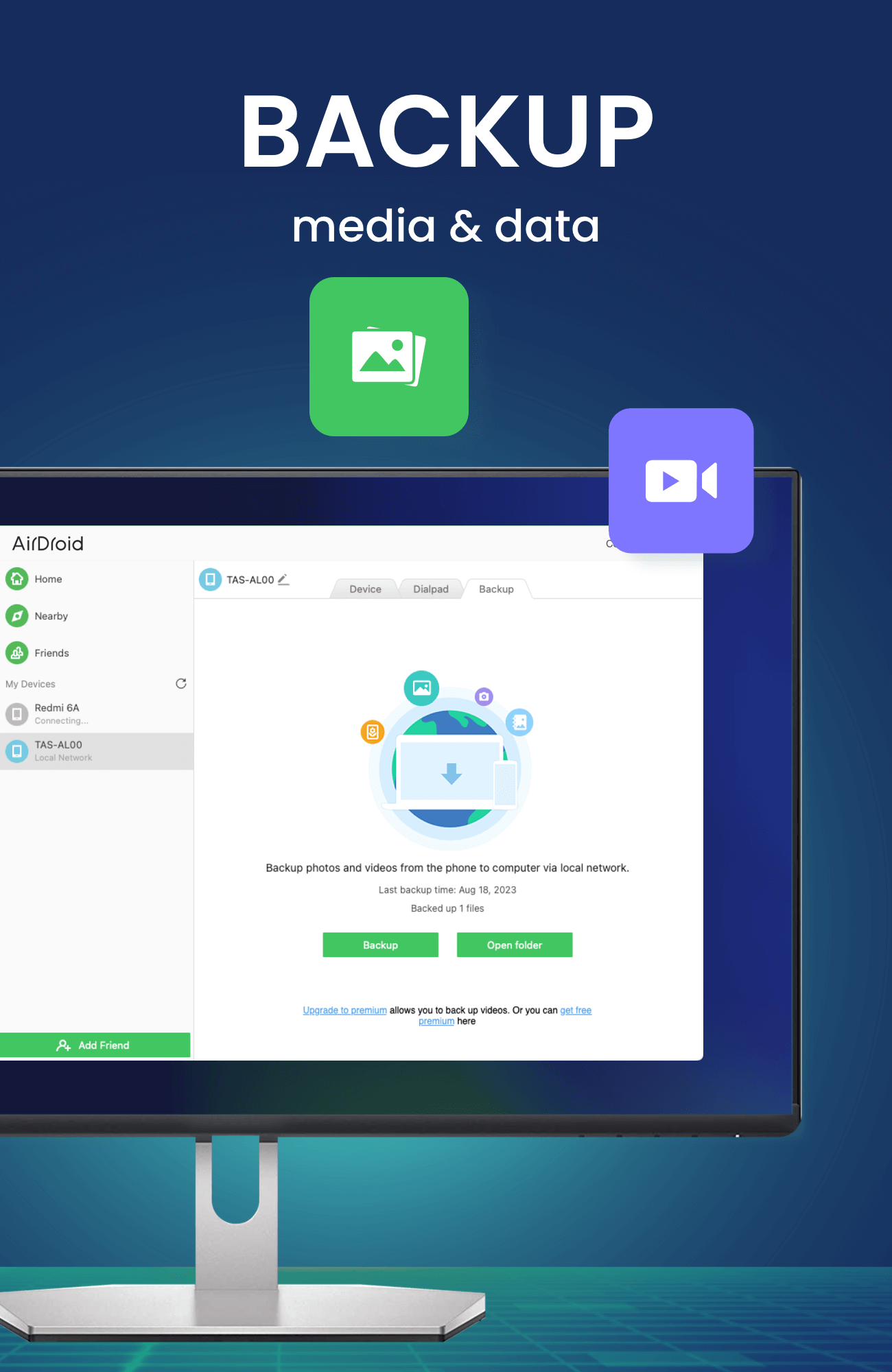Screen dimensions: 892x1372
Task: Click the TAS-AL00 header device icon
Action: (211, 580)
